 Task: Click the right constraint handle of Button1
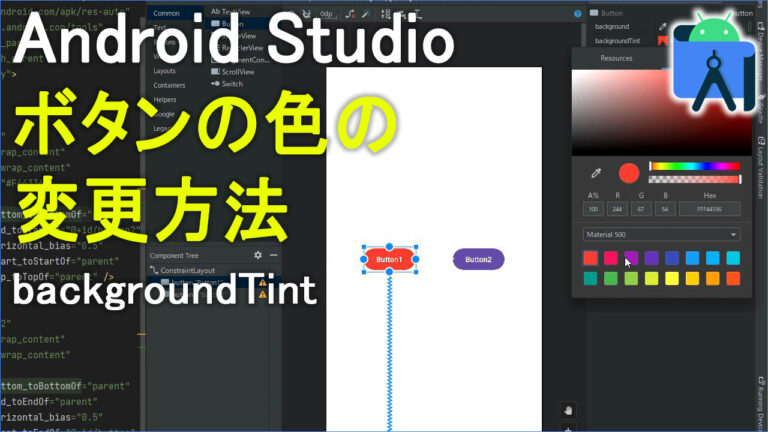415,259
